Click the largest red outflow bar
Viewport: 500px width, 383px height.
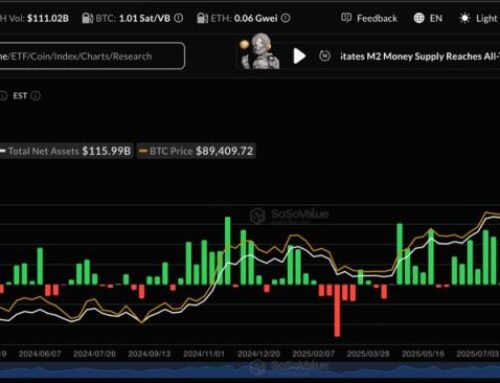pos(337,310)
